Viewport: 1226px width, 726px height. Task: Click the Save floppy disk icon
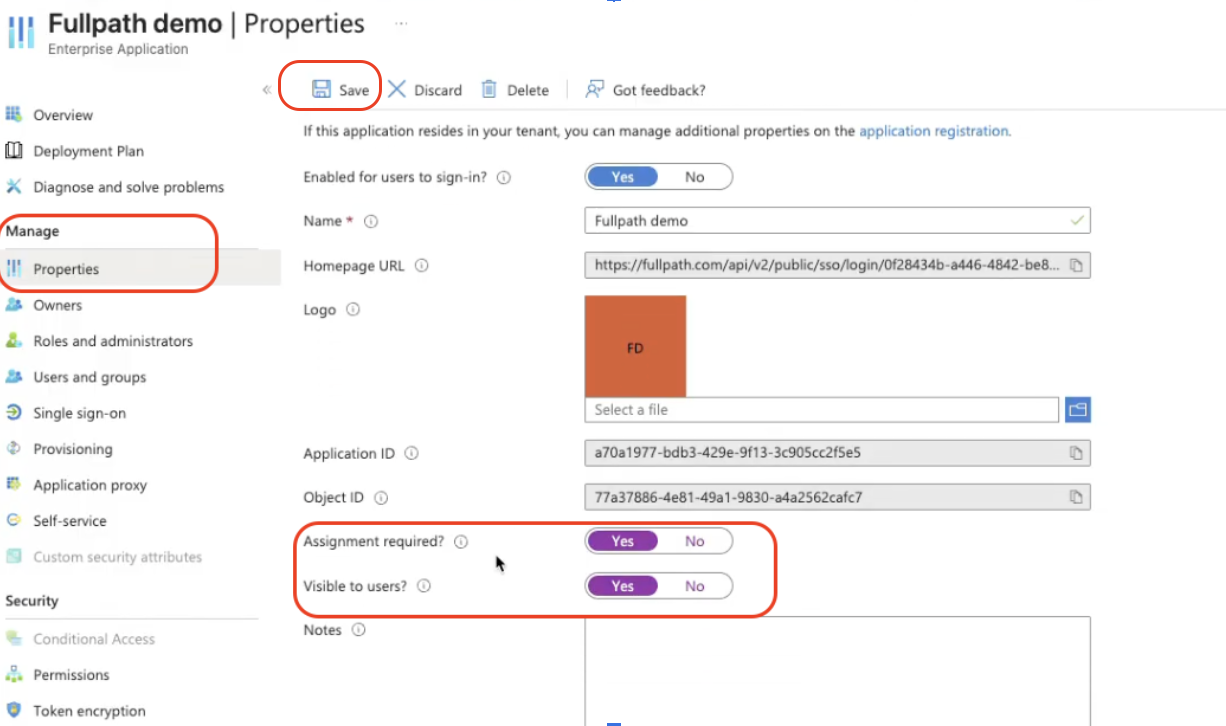click(321, 89)
